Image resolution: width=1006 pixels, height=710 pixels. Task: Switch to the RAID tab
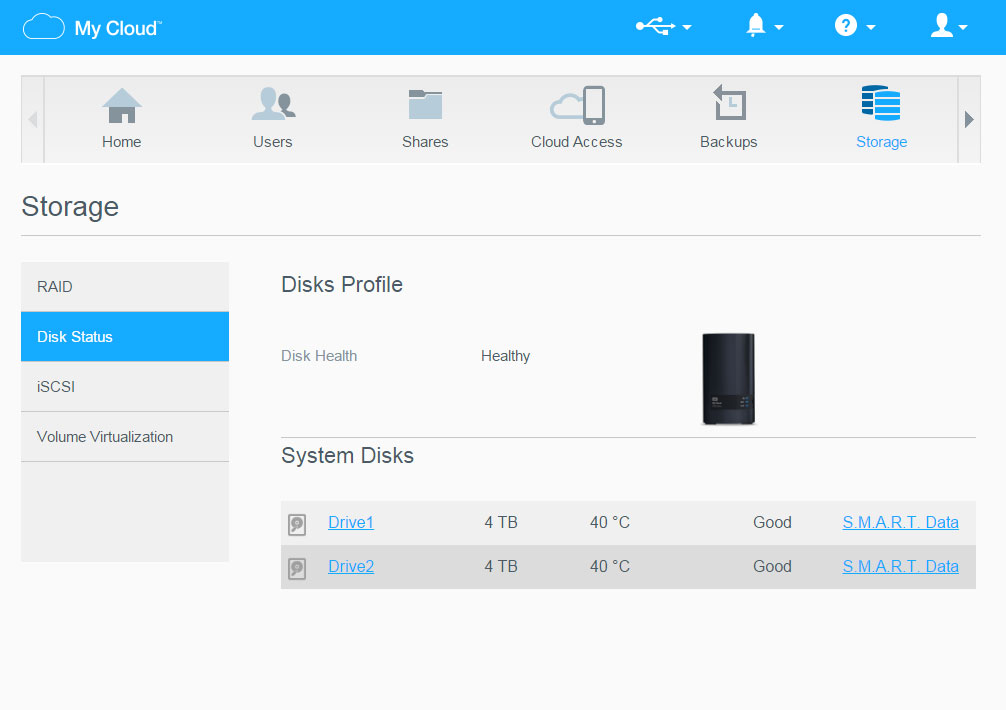(x=125, y=287)
